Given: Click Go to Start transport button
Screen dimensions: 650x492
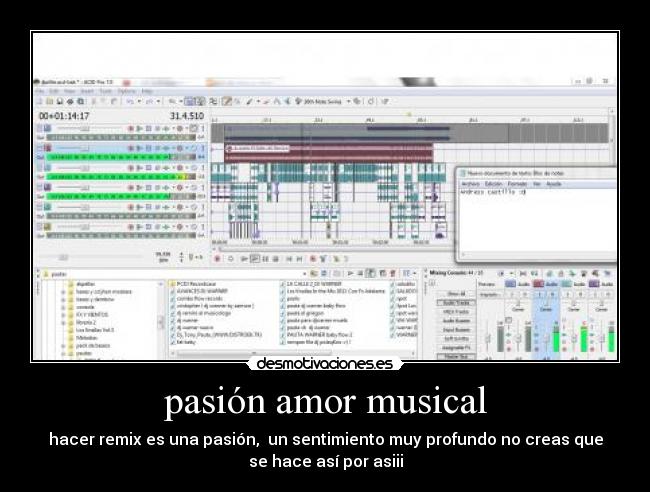Looking at the screenshot, I should coord(289,259).
